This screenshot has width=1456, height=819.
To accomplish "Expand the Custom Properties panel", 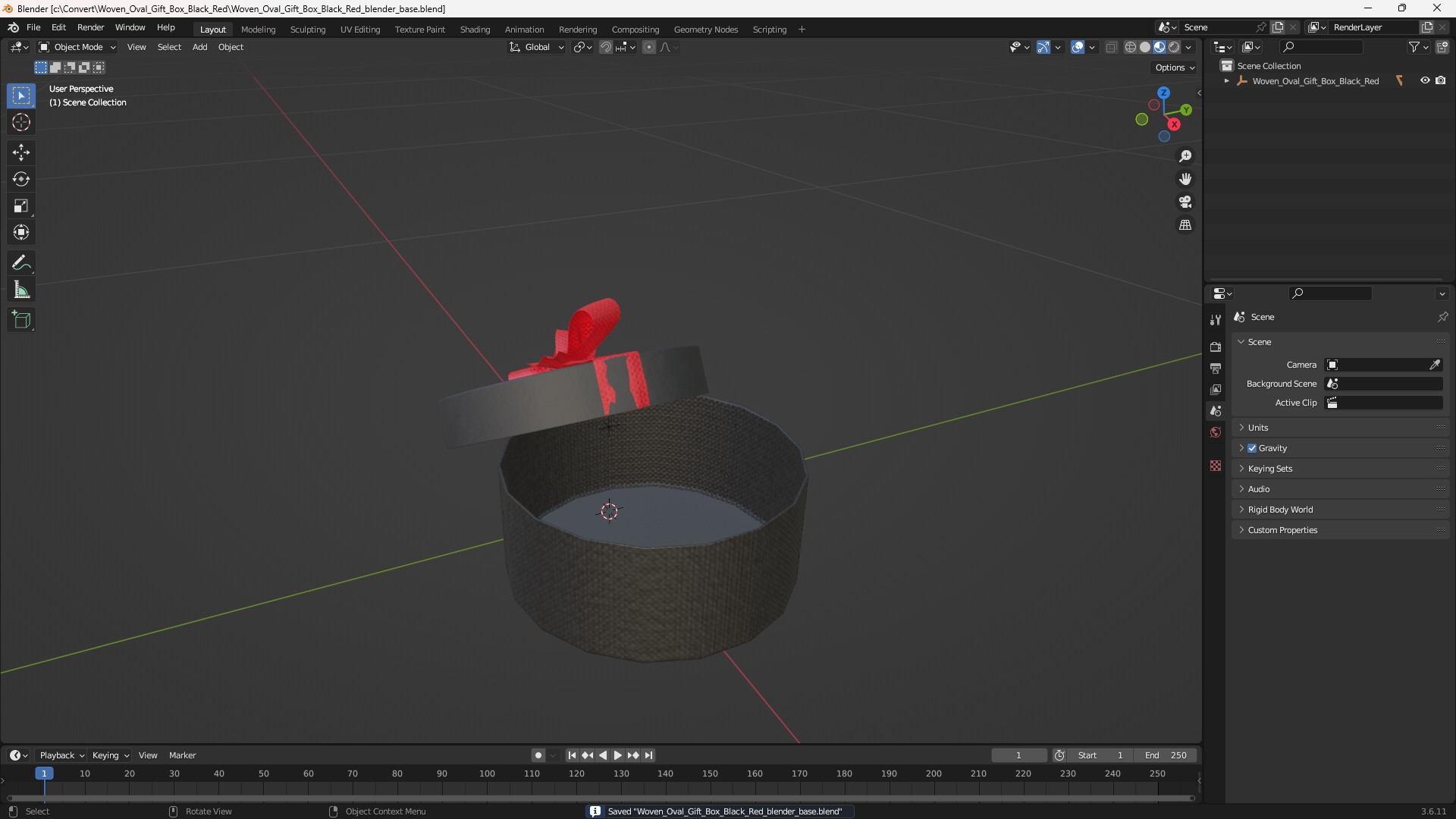I will point(1340,530).
